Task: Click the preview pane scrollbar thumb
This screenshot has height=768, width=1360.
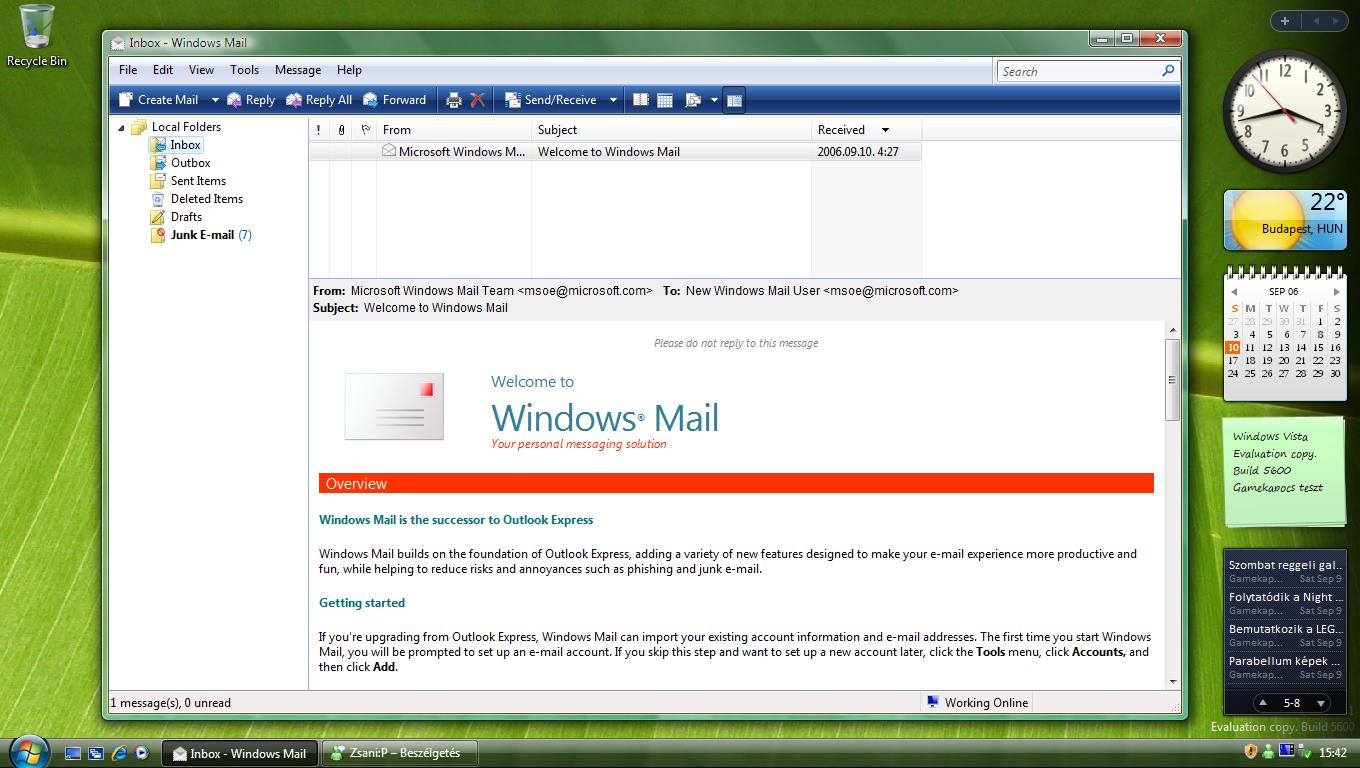Action: tap(1173, 380)
